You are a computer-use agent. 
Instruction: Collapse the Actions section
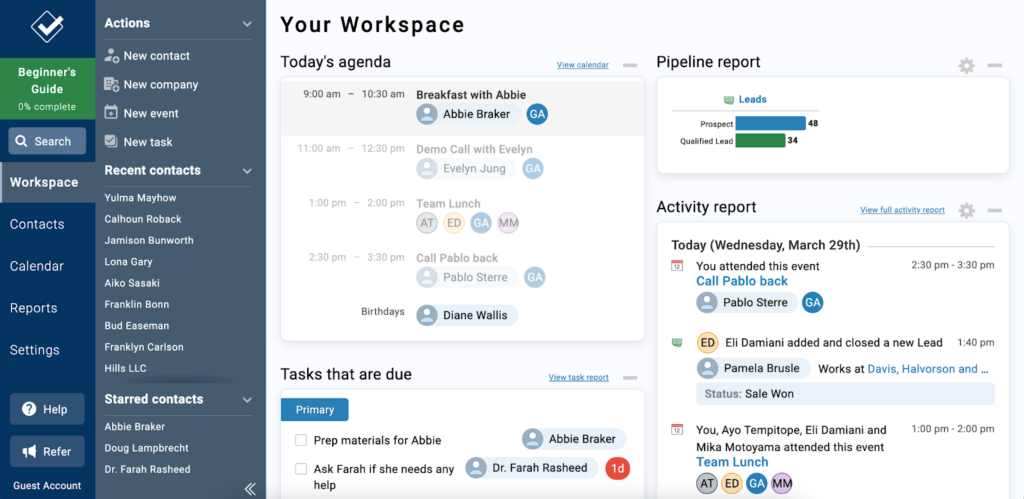tap(247, 24)
